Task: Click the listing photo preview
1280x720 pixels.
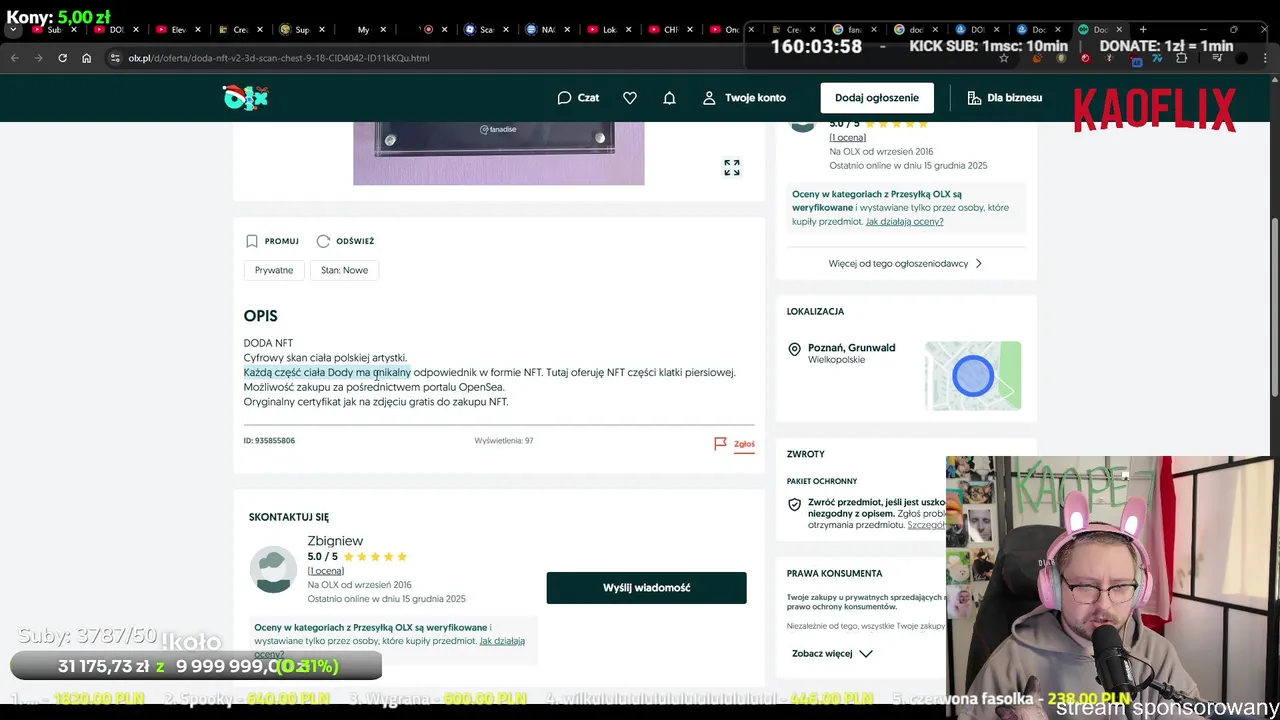Action: pos(498,153)
